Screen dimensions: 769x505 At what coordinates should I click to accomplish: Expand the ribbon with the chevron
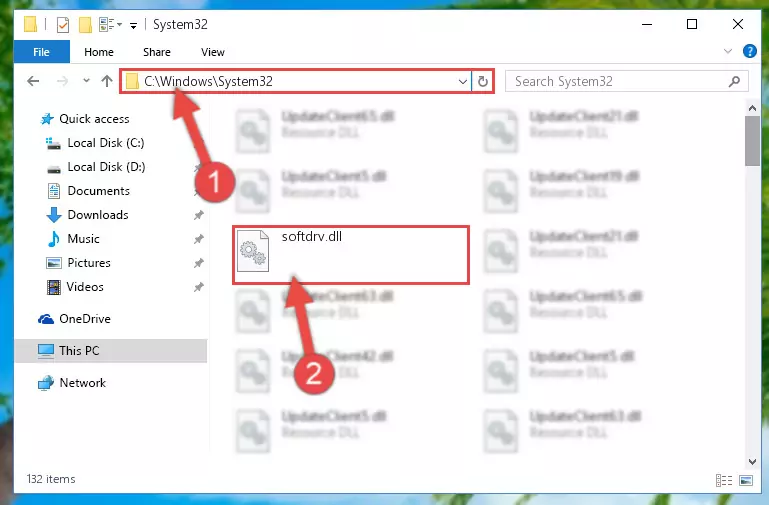pos(728,51)
